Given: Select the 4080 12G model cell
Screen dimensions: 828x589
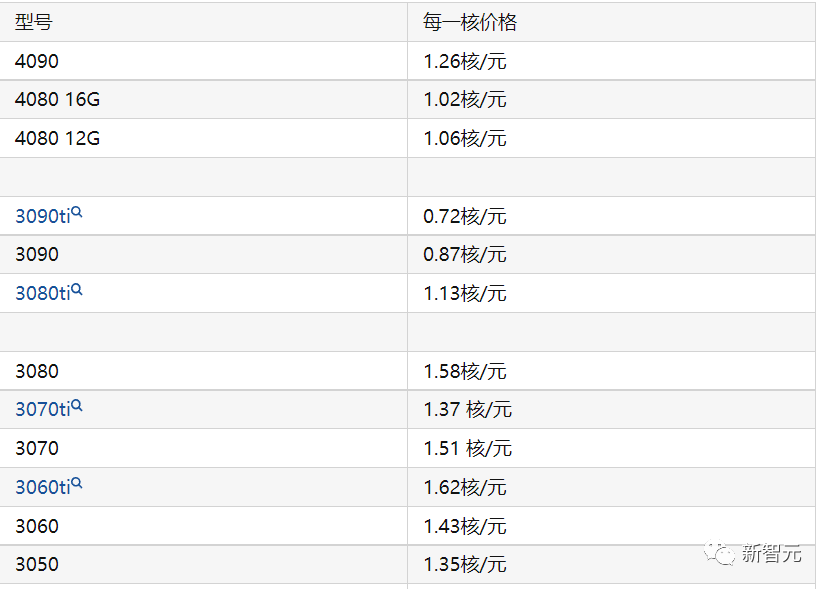Looking at the screenshot, I should pos(57,139).
